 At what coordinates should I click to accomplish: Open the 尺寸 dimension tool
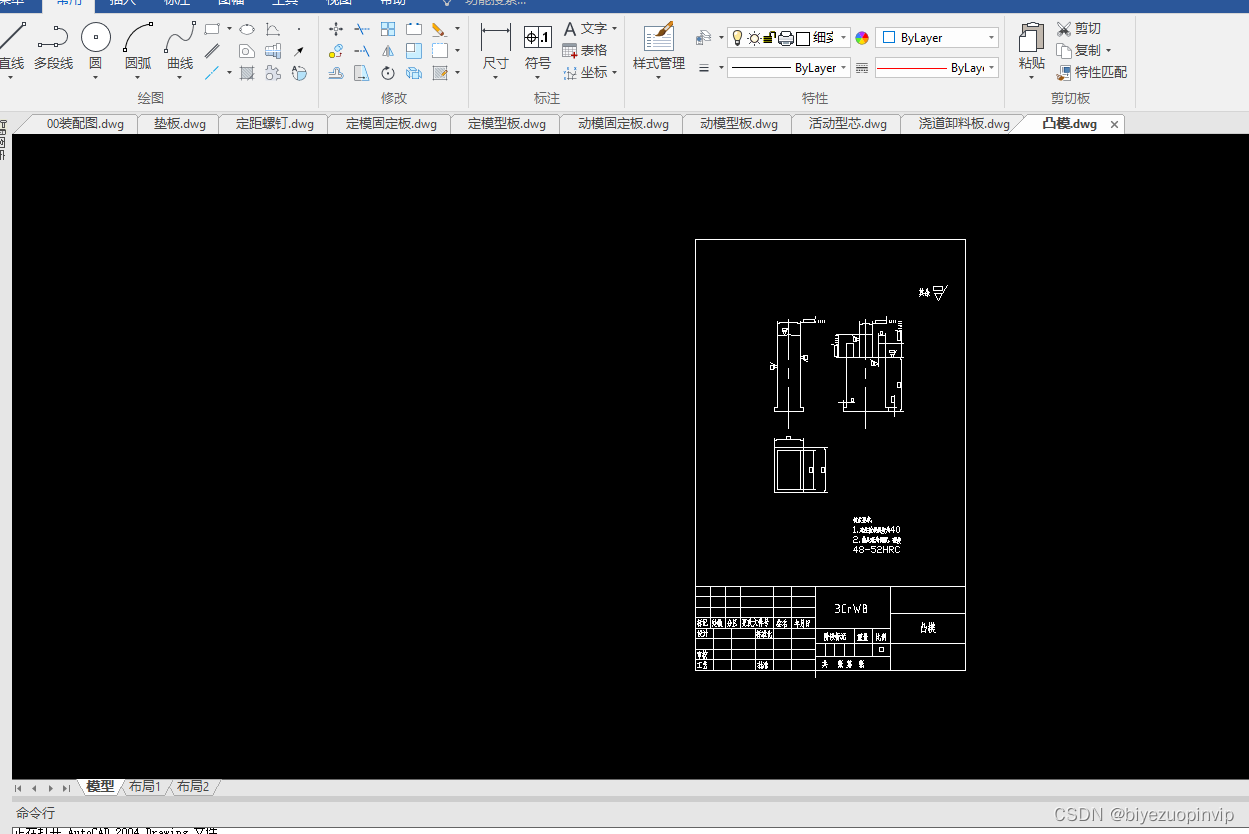point(496,47)
